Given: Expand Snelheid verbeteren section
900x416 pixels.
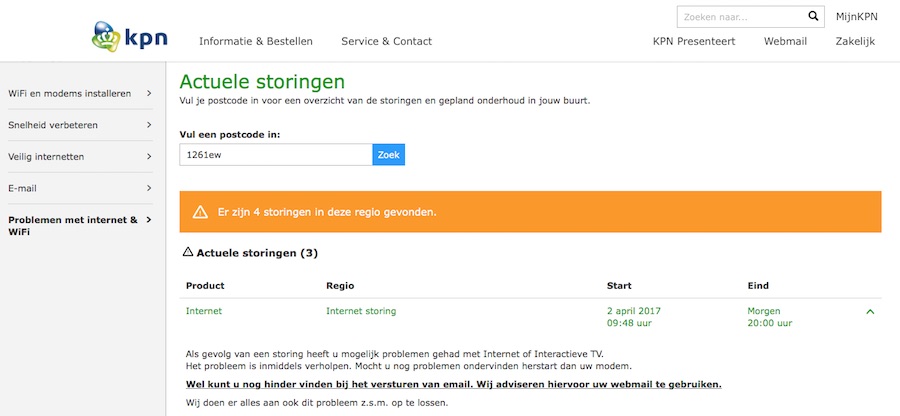Looking at the screenshot, I should point(149,125).
